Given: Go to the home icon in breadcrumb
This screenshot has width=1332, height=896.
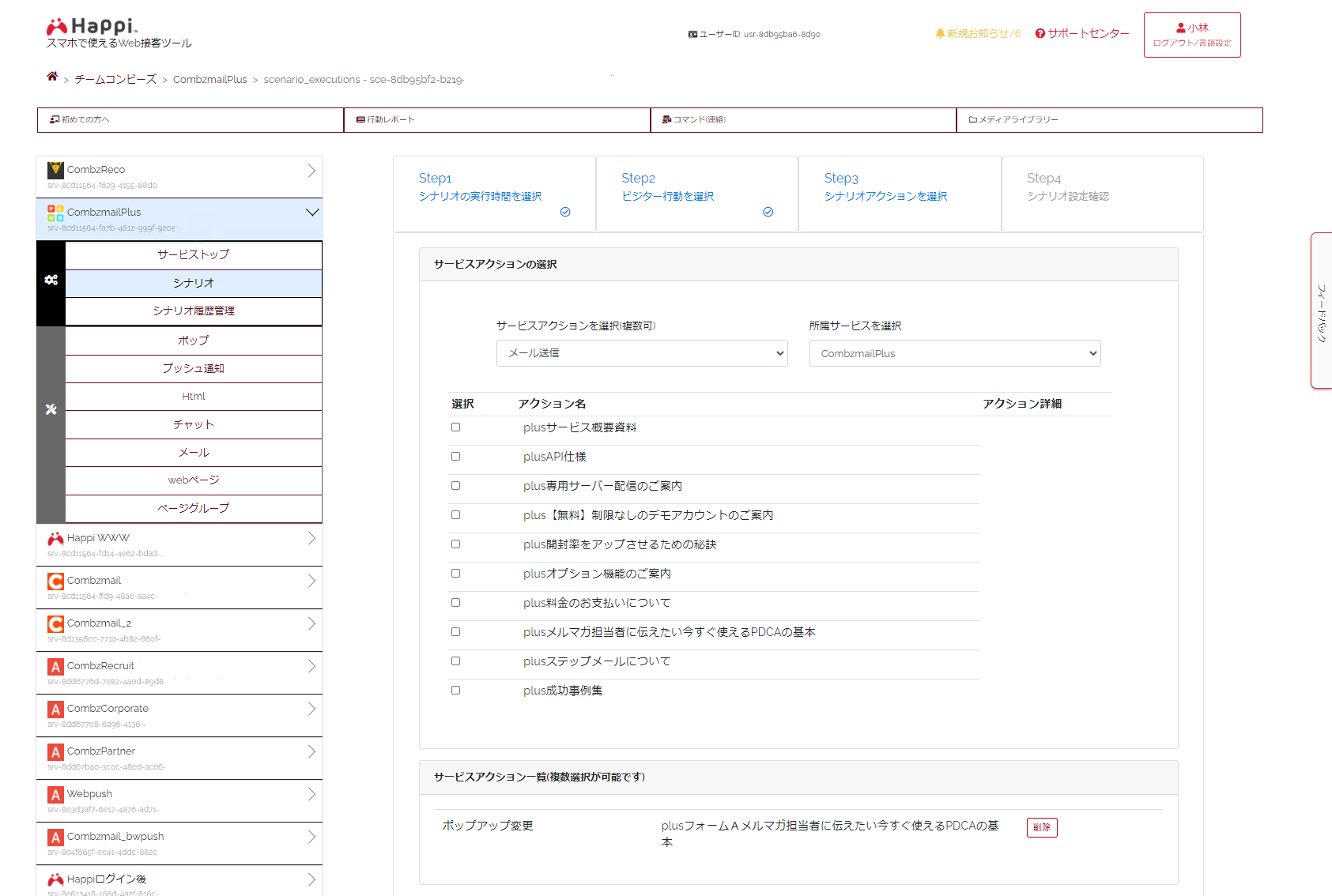Looking at the screenshot, I should (x=52, y=77).
